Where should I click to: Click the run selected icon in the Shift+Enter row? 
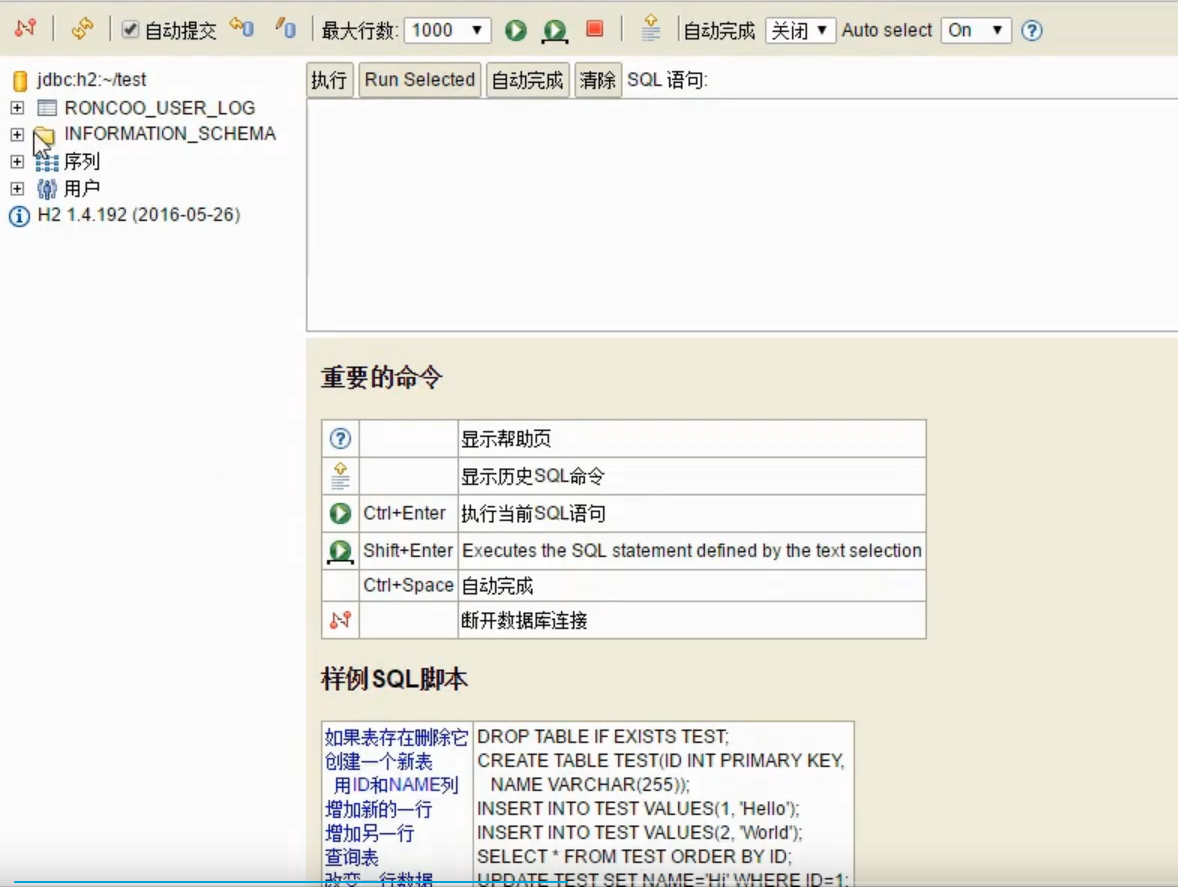(340, 552)
